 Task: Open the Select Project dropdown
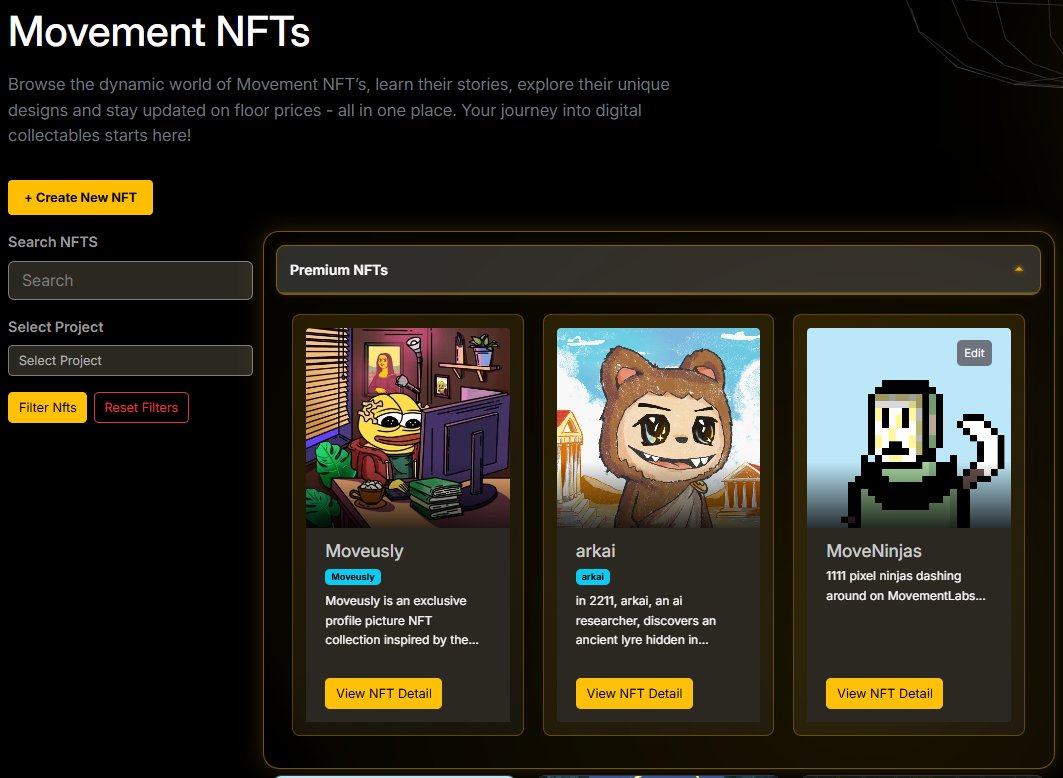[130, 360]
